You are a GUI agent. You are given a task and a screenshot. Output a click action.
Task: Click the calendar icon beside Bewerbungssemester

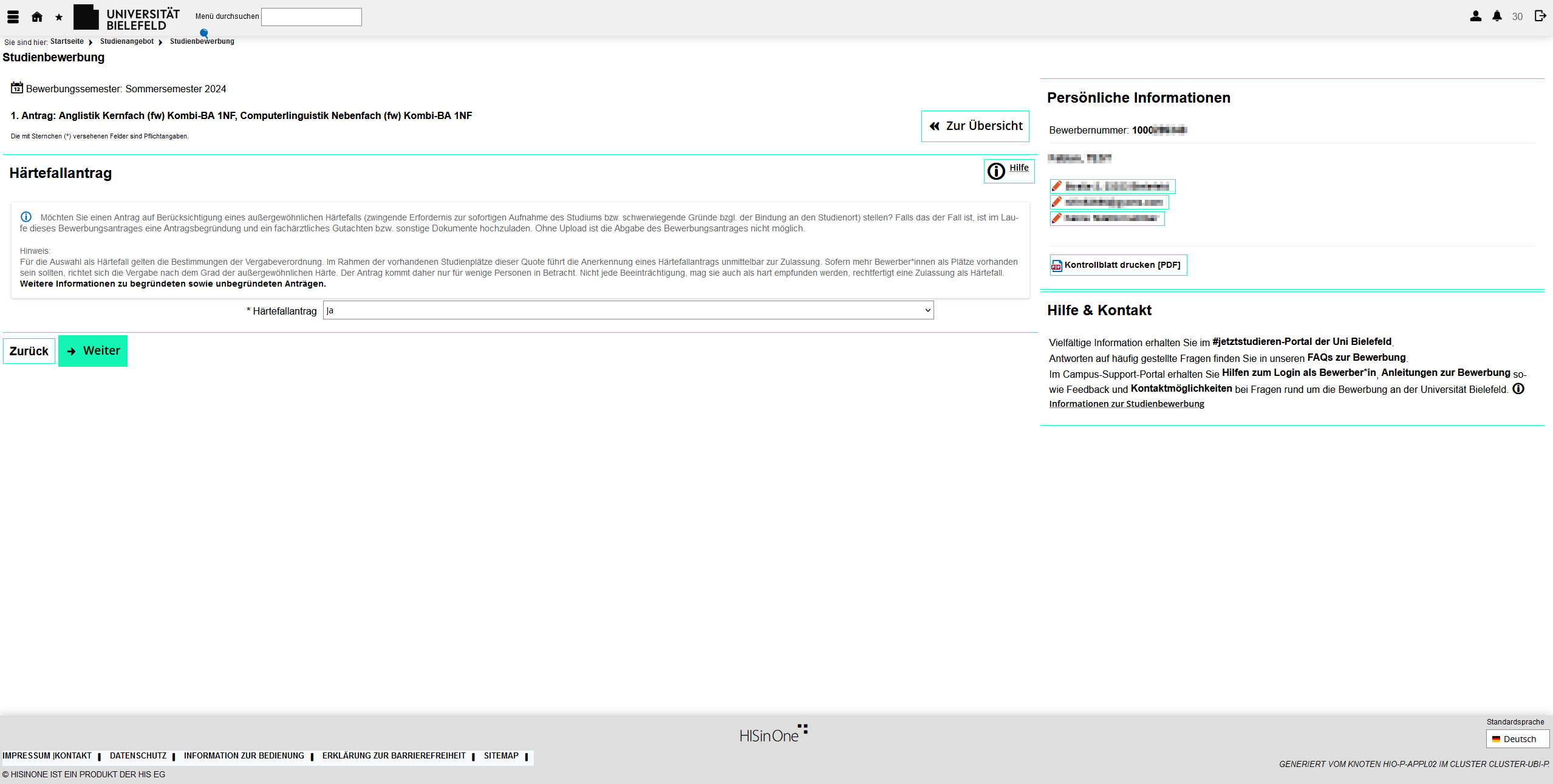(17, 88)
